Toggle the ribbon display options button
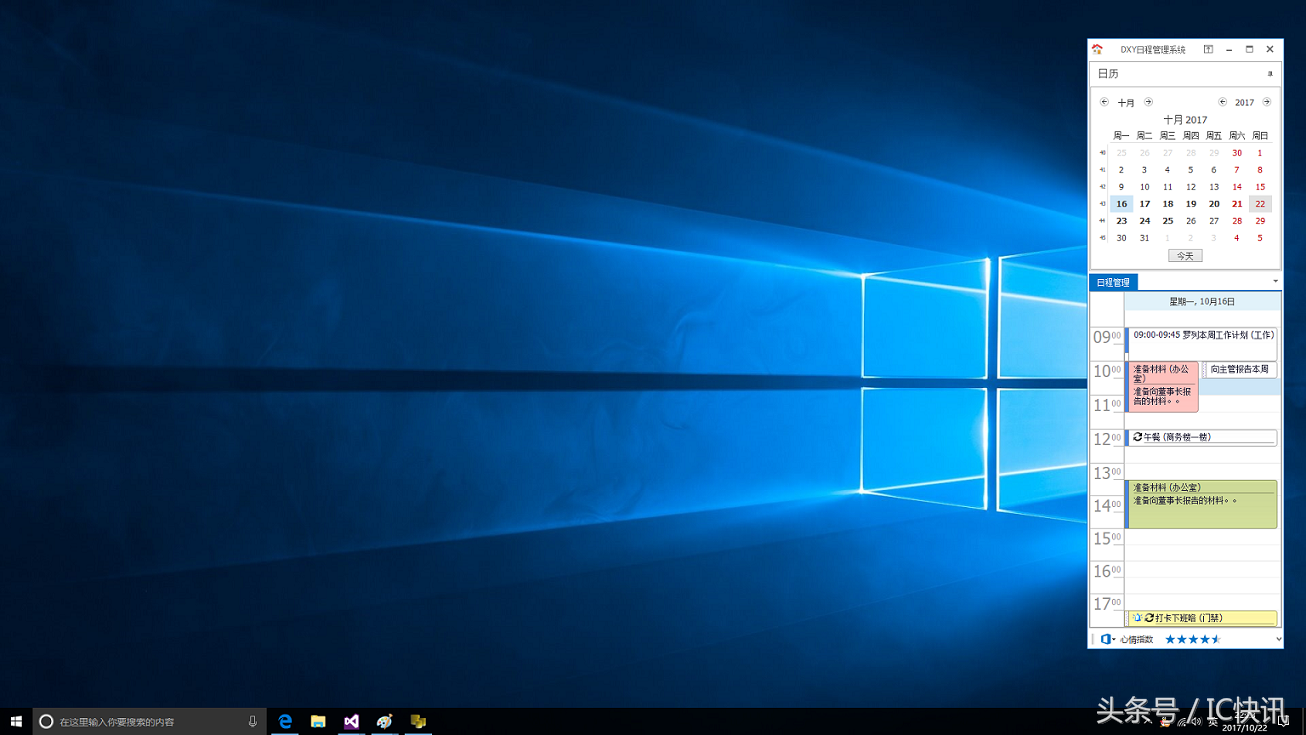 (1208, 49)
